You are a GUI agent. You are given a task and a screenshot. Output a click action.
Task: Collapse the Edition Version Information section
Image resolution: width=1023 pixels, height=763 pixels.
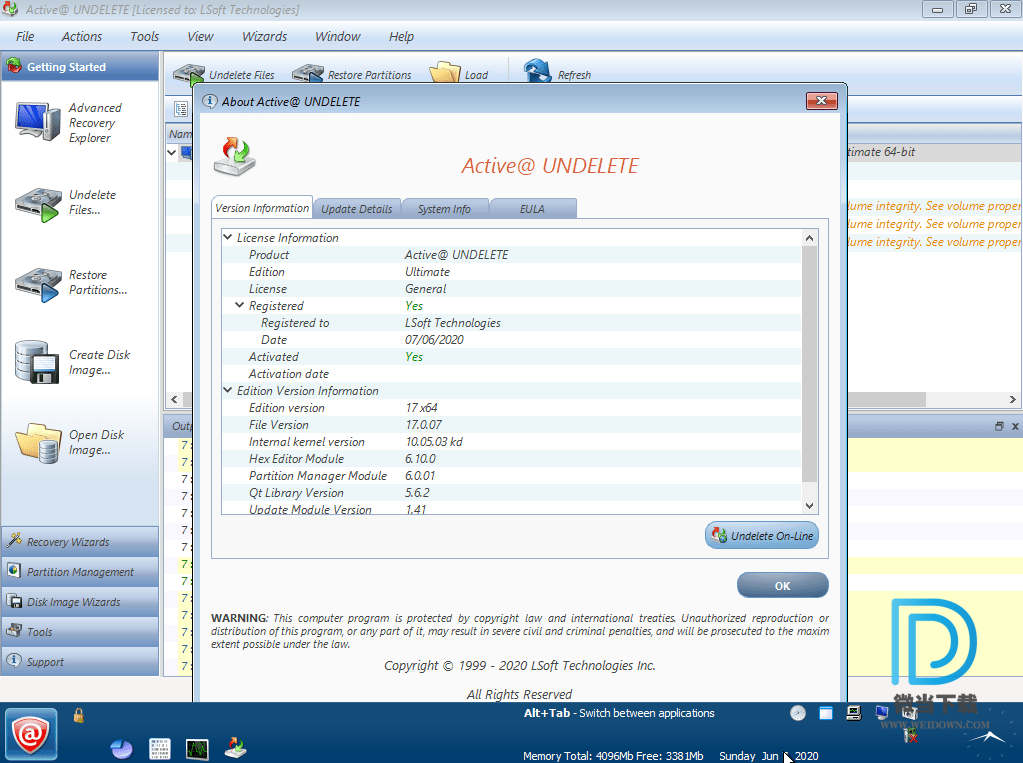[x=228, y=390]
